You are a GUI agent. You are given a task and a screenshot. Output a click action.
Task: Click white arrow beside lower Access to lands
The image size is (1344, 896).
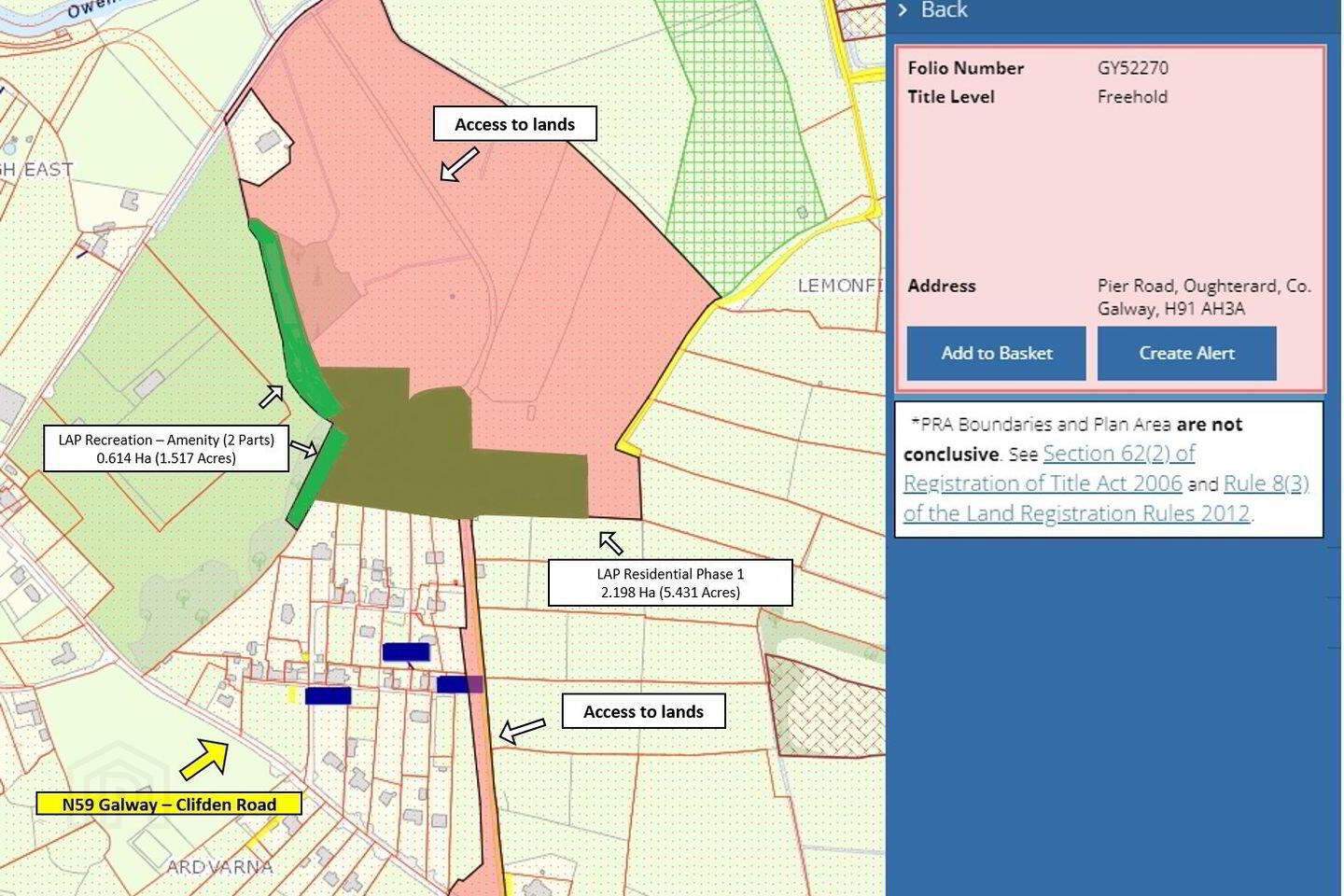(523, 730)
